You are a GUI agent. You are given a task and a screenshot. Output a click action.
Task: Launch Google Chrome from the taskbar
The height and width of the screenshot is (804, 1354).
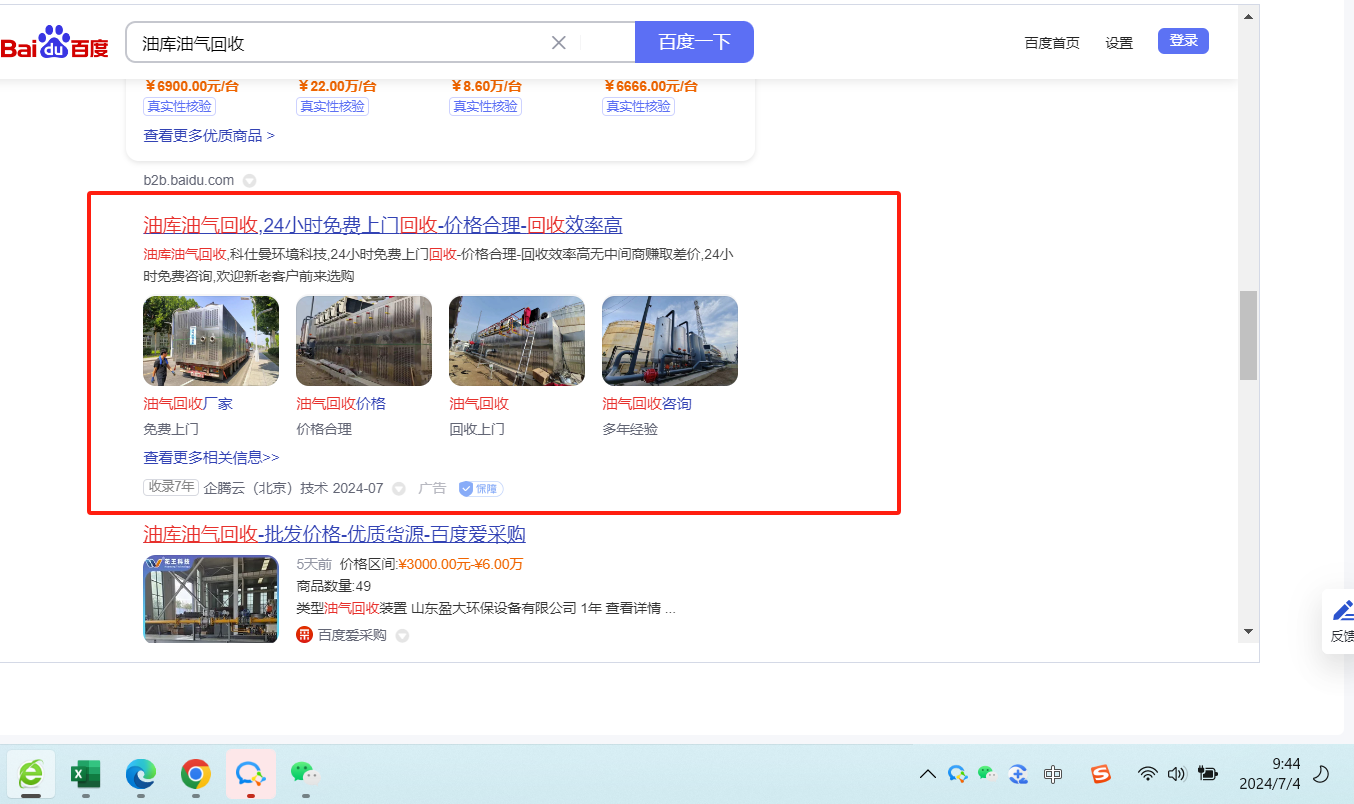(x=195, y=773)
